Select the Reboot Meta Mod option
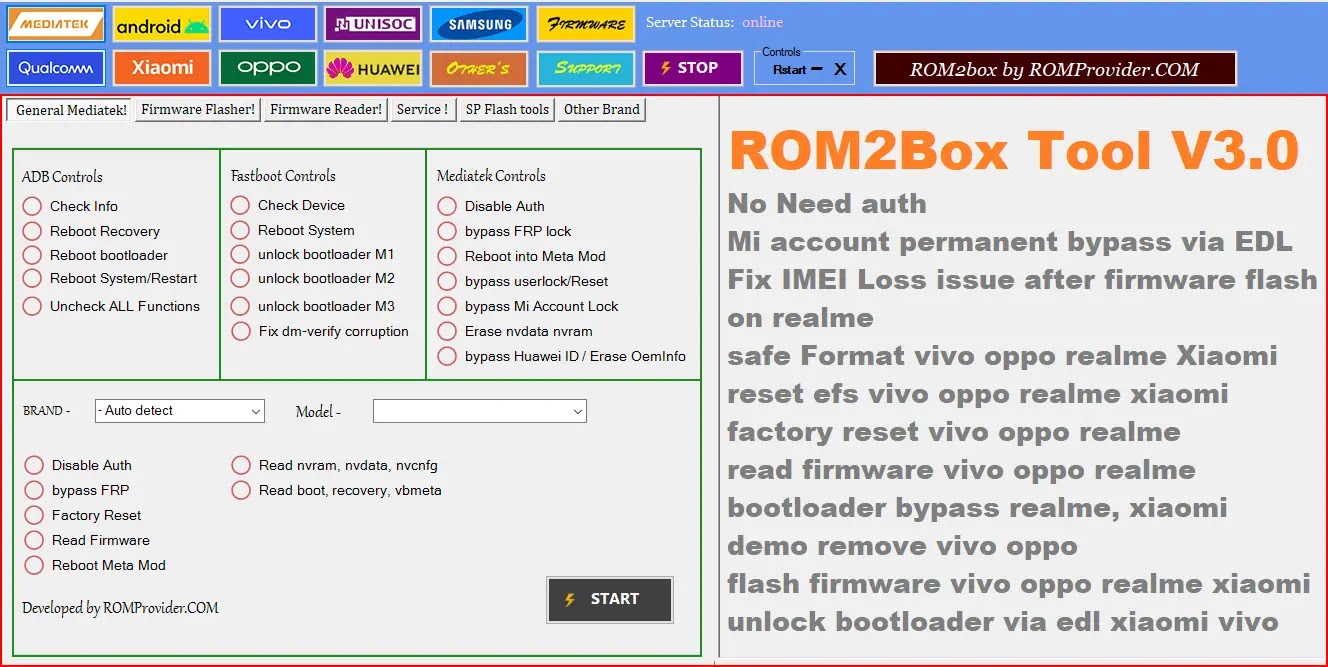The width and height of the screenshot is (1328, 667). point(95,565)
